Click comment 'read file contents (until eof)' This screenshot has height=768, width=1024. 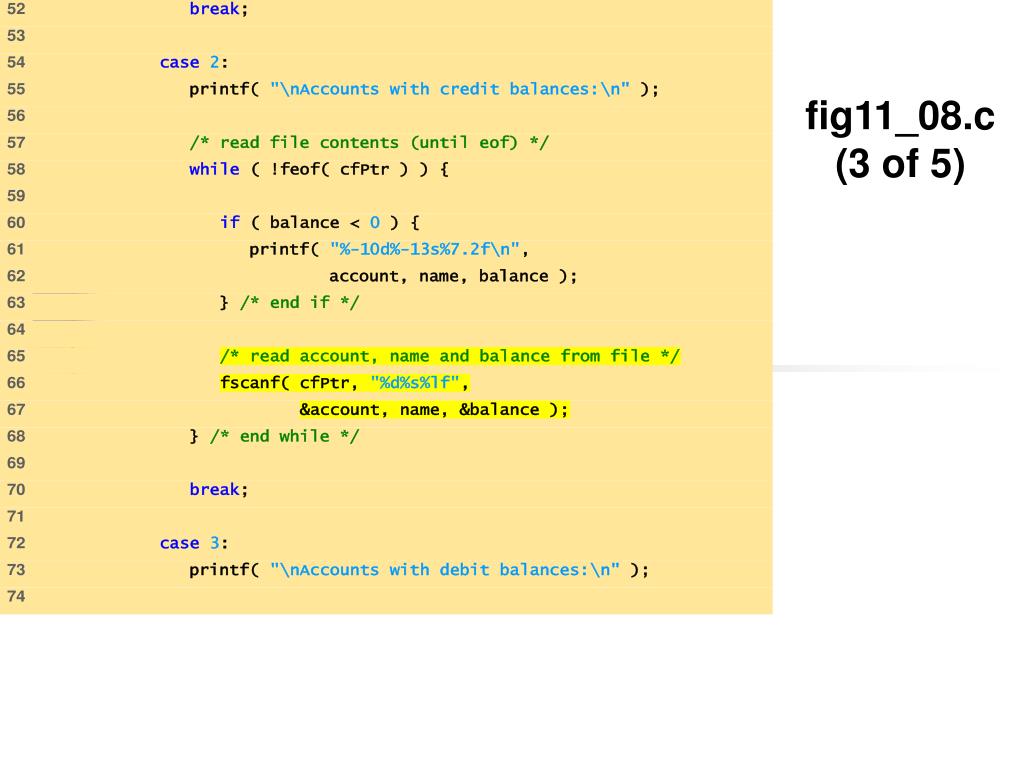pyautogui.click(x=369, y=142)
